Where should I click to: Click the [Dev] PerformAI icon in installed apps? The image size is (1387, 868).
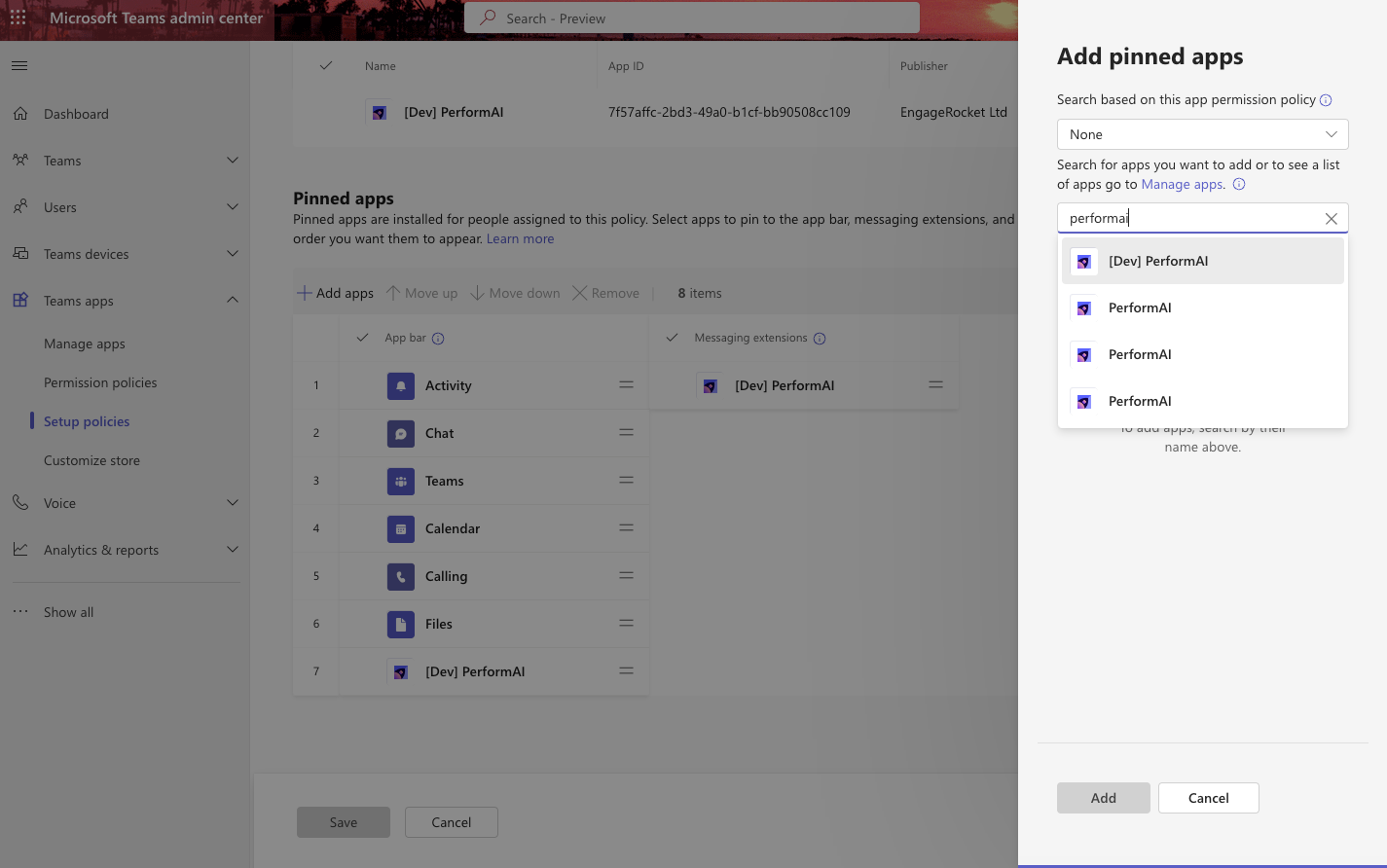pyautogui.click(x=380, y=113)
